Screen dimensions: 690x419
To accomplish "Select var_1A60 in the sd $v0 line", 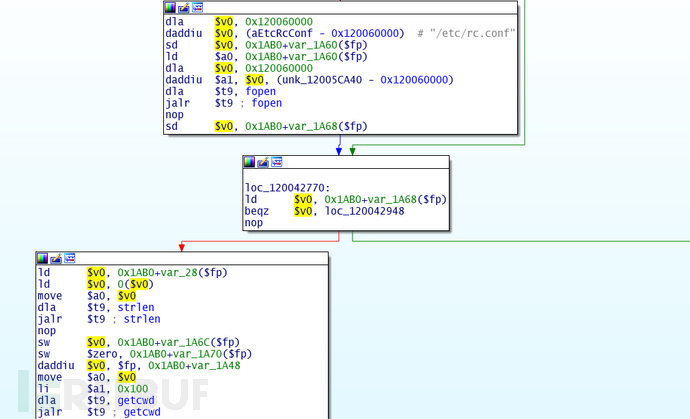I will [313, 45].
